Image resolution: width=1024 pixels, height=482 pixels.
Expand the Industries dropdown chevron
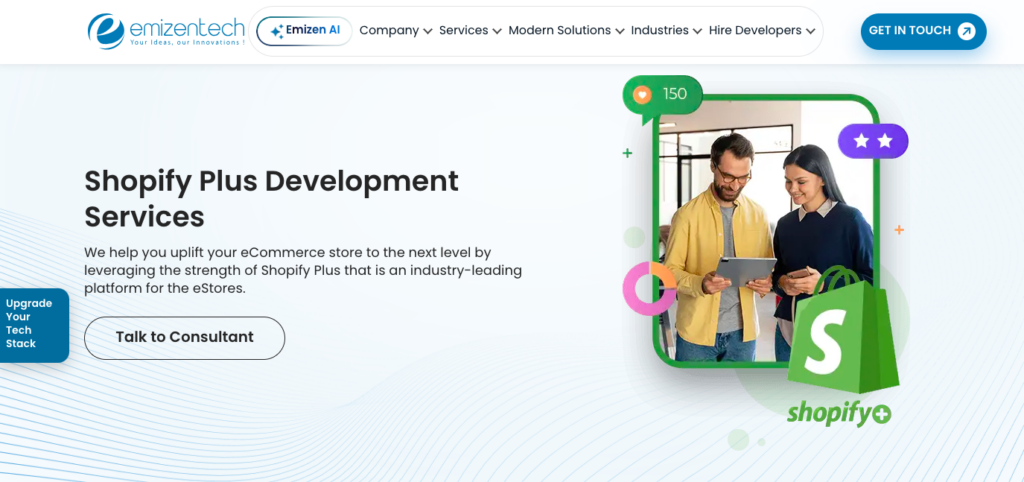pos(697,31)
